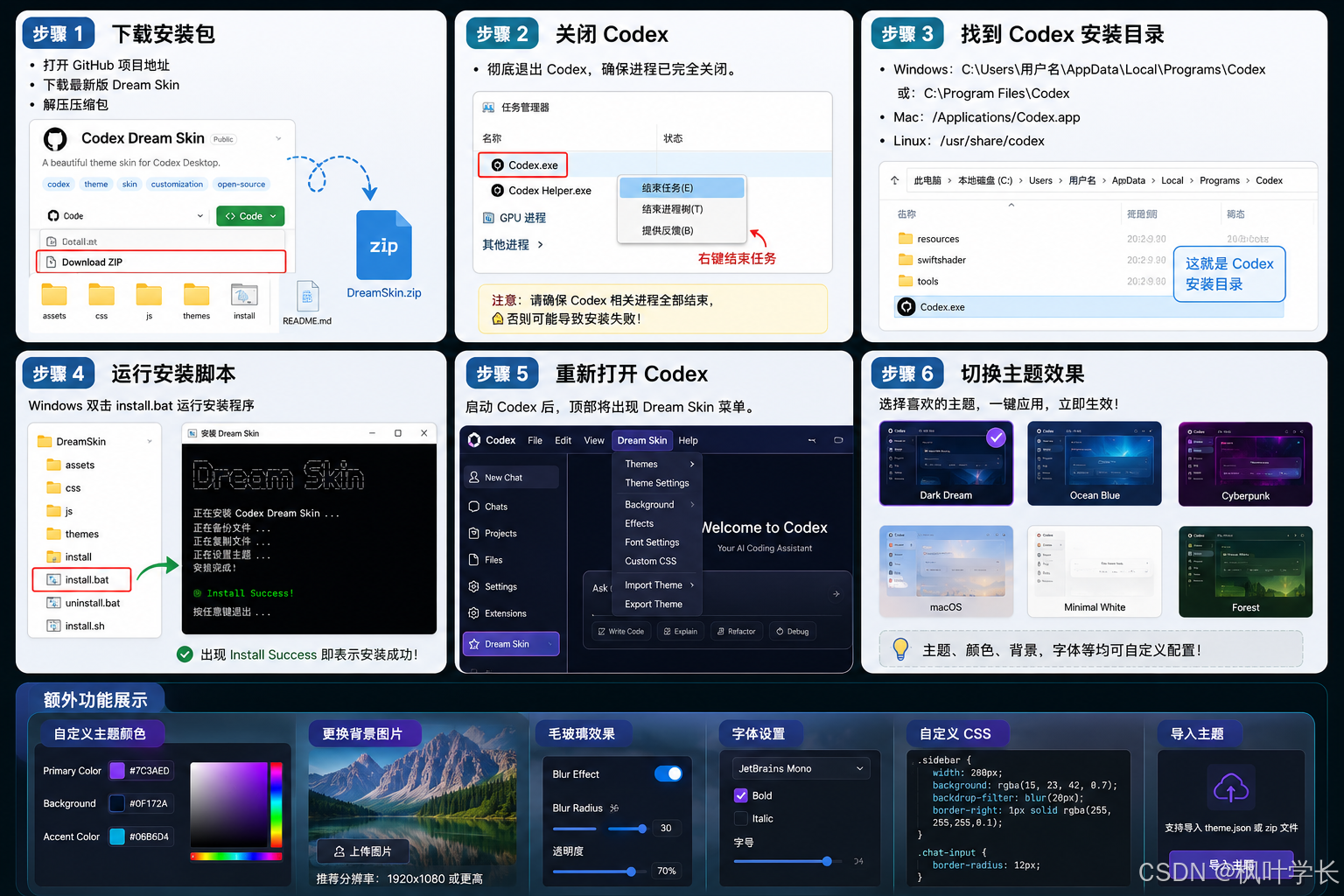Select the Ocean Blue theme thumbnail
Screen dimensions: 1344x896
tap(1095, 463)
